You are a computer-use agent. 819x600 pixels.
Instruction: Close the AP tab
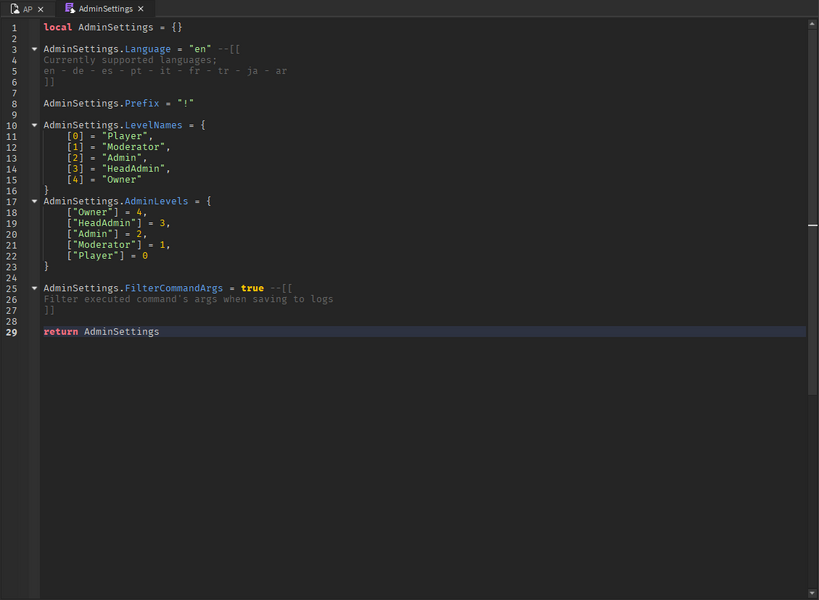[x=40, y=9]
